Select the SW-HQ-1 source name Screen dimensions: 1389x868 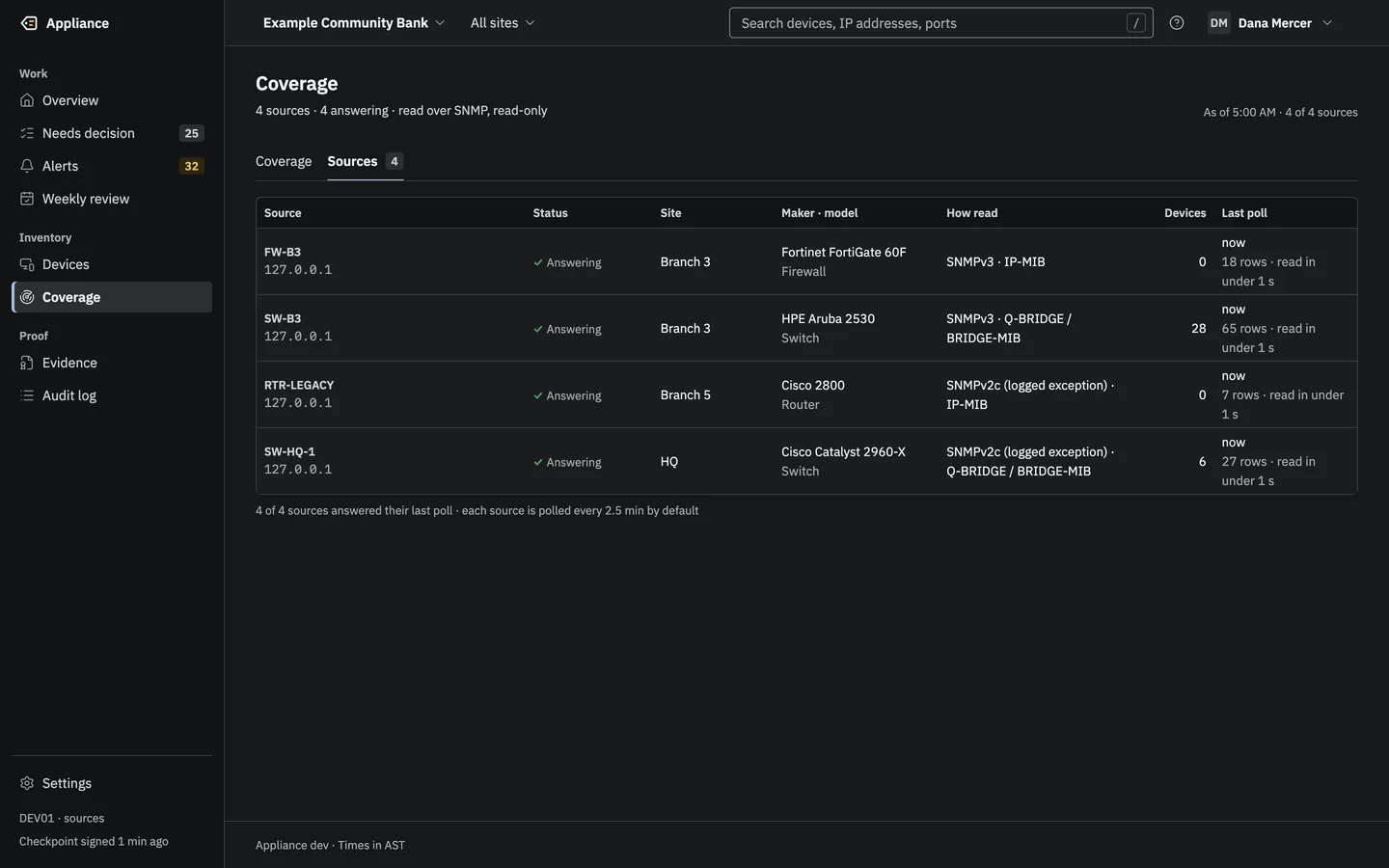[x=289, y=452]
